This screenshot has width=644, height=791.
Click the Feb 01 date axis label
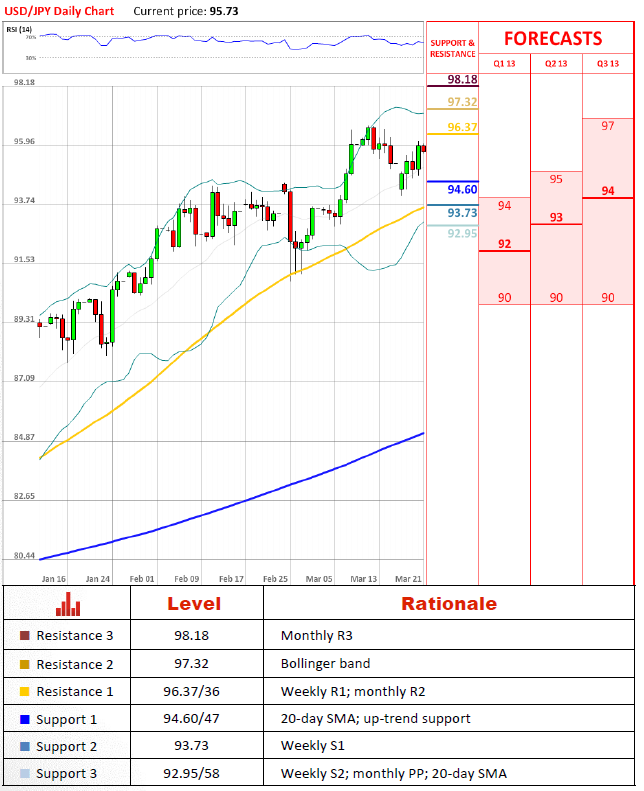coord(142,579)
